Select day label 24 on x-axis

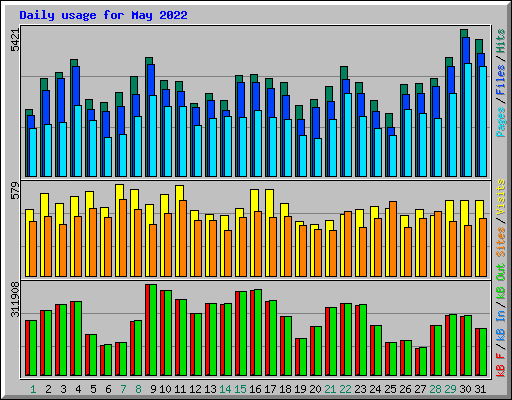tap(375, 389)
